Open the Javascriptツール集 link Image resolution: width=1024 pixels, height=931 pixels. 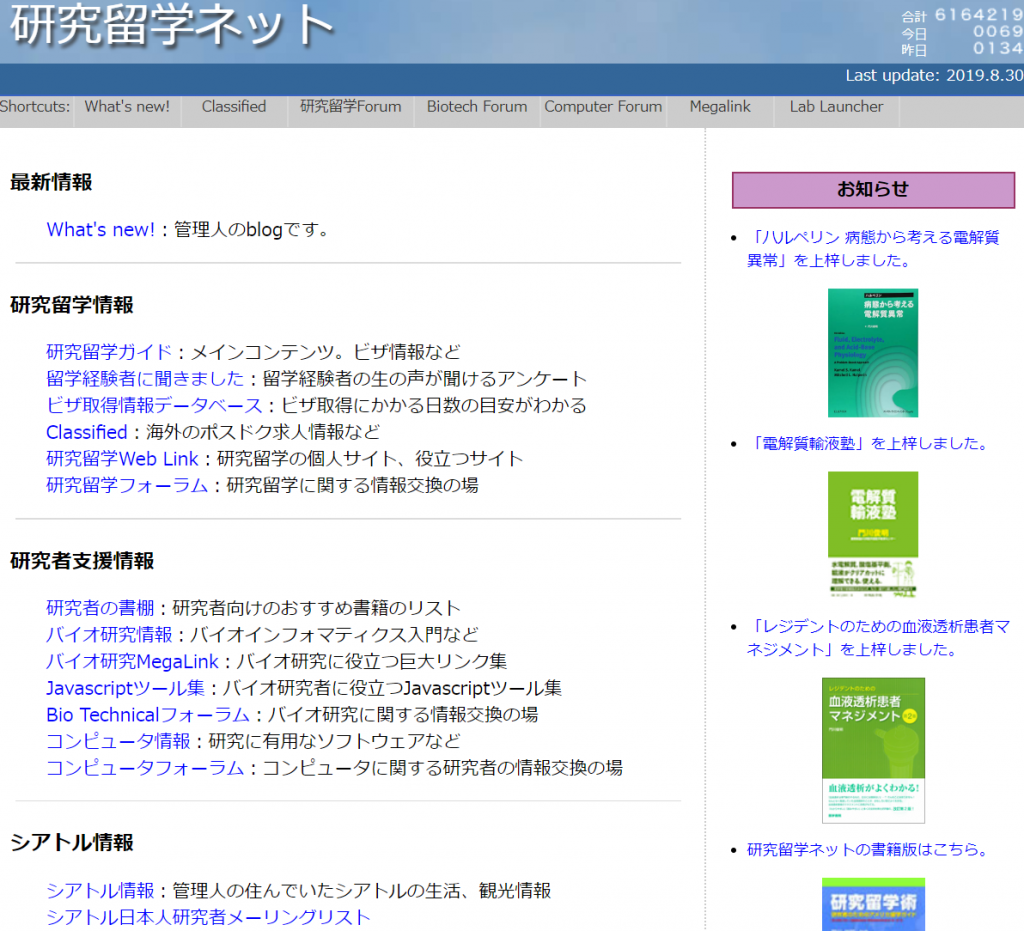[125, 688]
